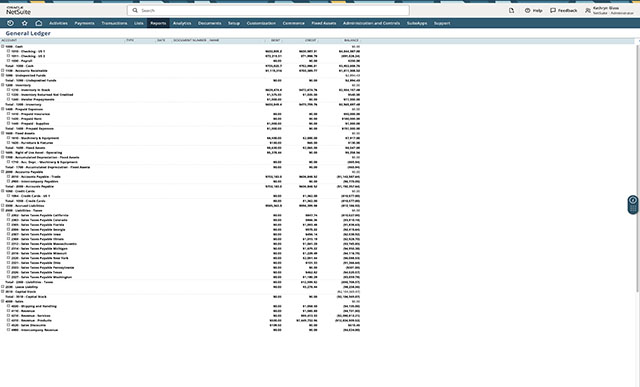640x387 pixels.
Task: Open the Fixed Assets menu
Action: 324,23
